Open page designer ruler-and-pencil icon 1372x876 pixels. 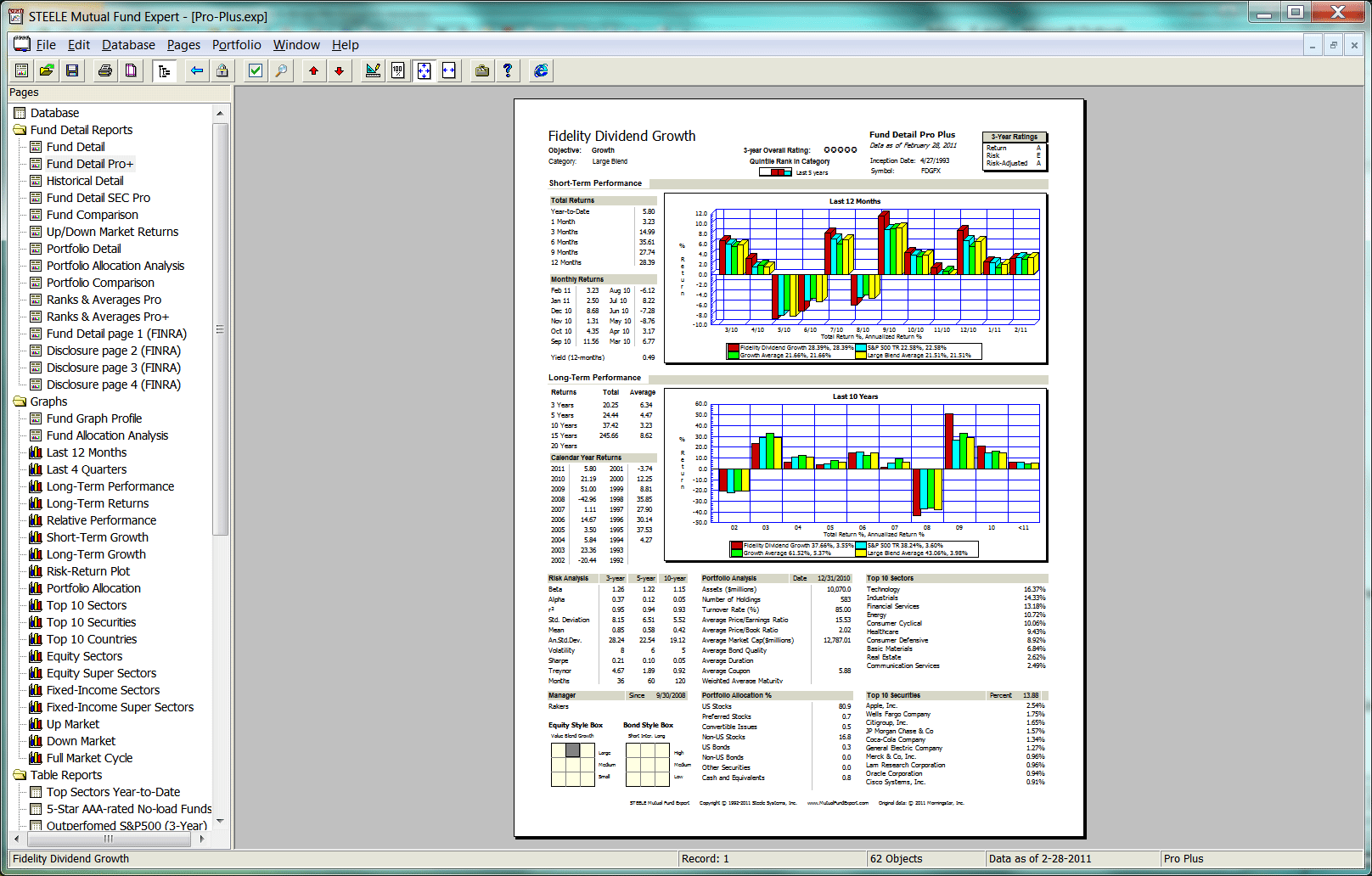(x=373, y=70)
